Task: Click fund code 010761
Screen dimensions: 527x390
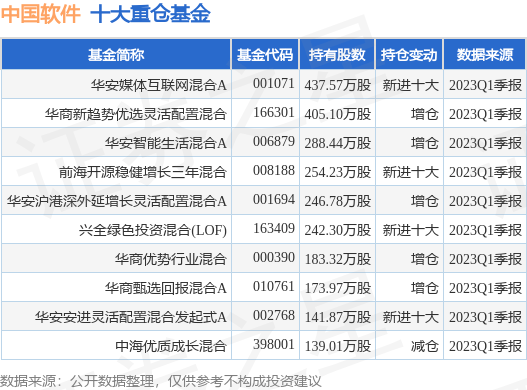Action: tap(274, 286)
